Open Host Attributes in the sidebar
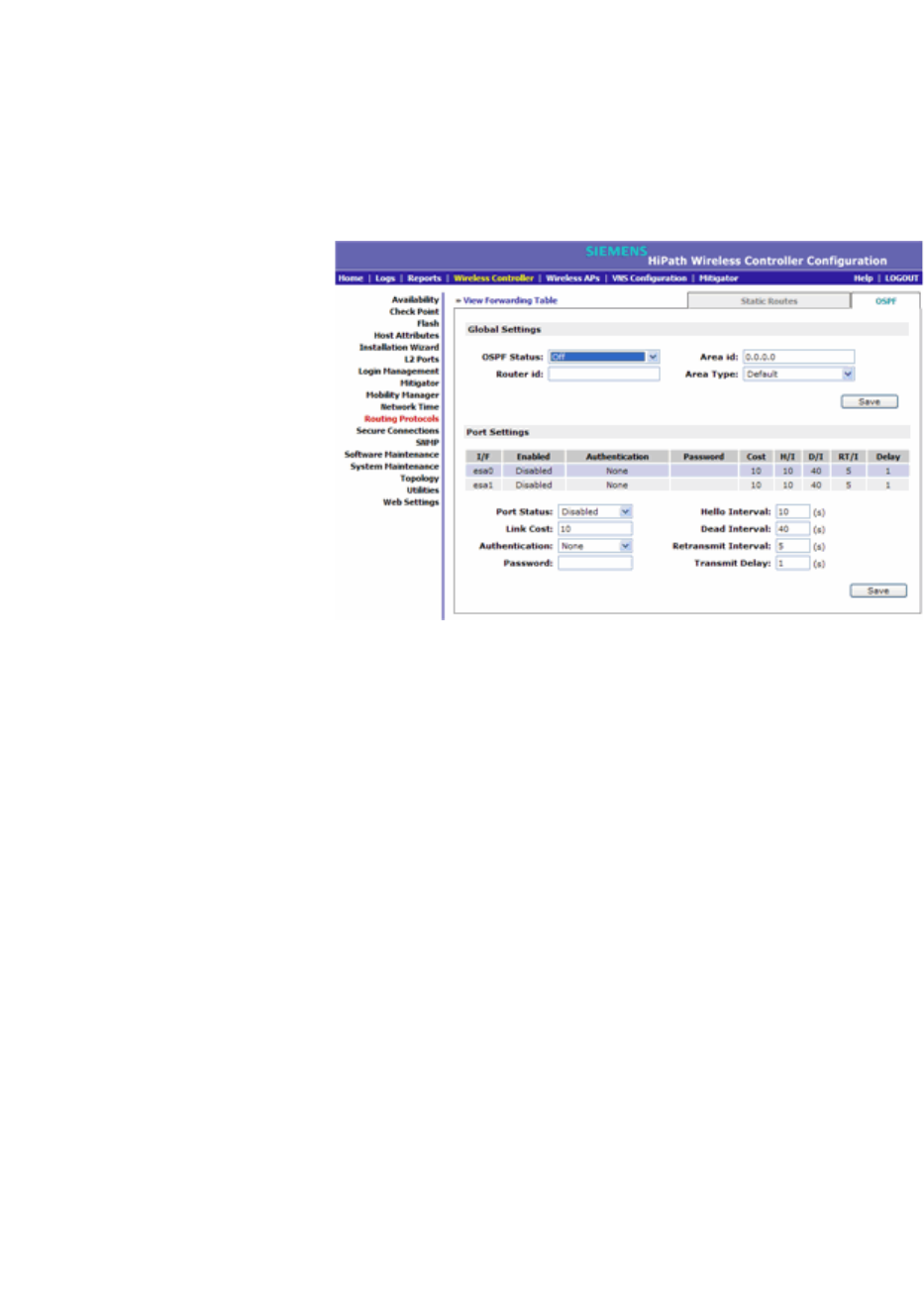This screenshot has width=924, height=1302. pos(406,335)
